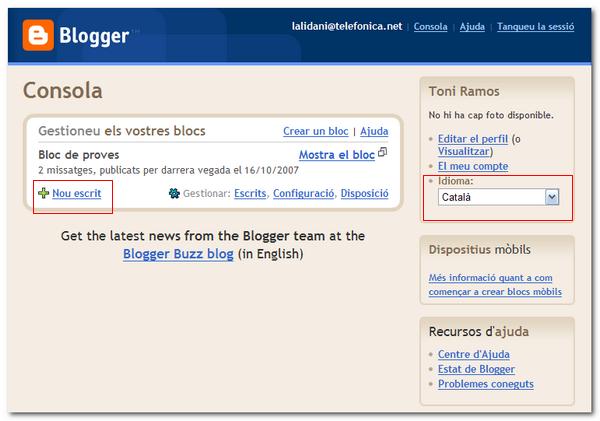The image size is (600, 421).
Task: Open the Escrits management link
Action: [250, 193]
